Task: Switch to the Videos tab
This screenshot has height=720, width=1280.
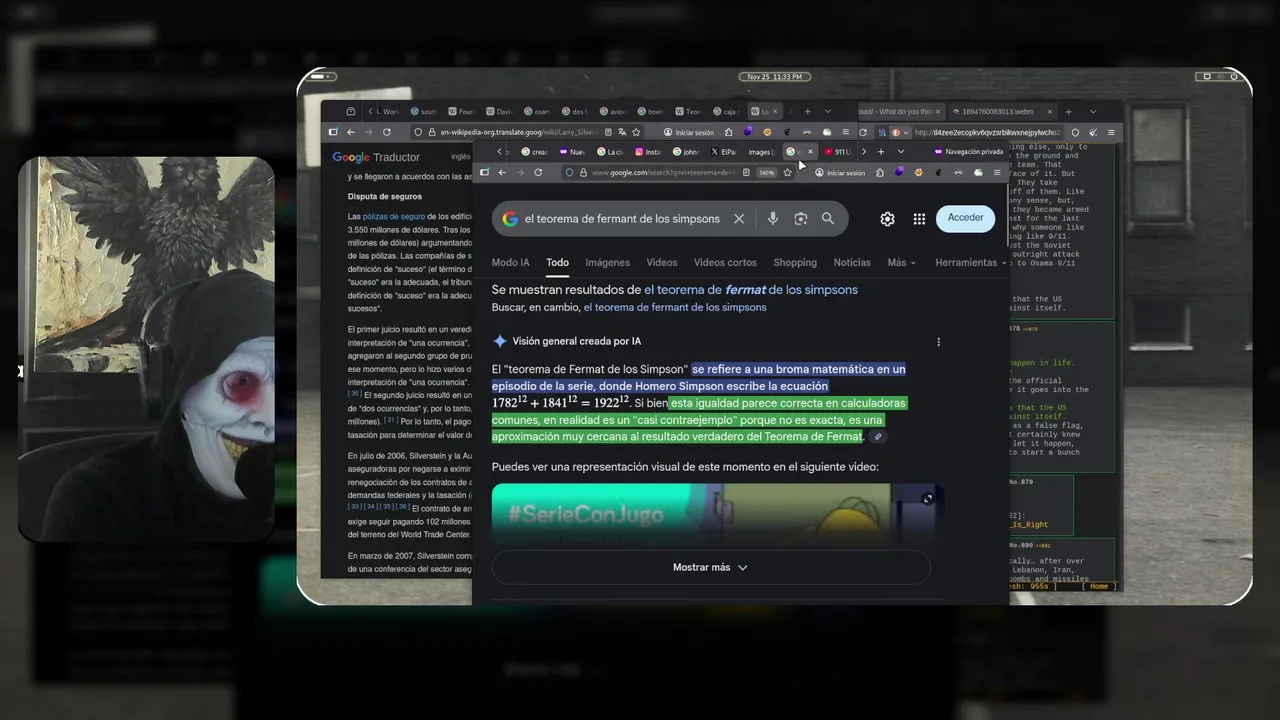Action: (x=662, y=262)
